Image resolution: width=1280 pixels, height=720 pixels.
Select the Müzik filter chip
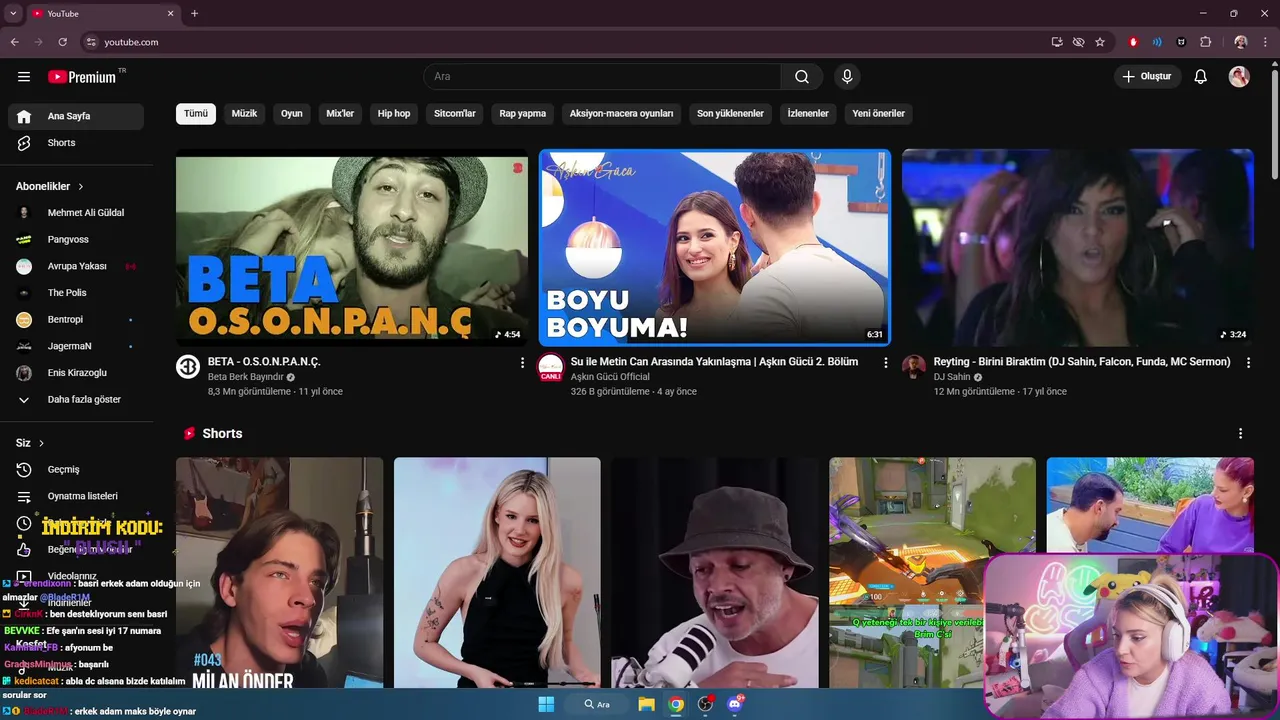coord(244,114)
